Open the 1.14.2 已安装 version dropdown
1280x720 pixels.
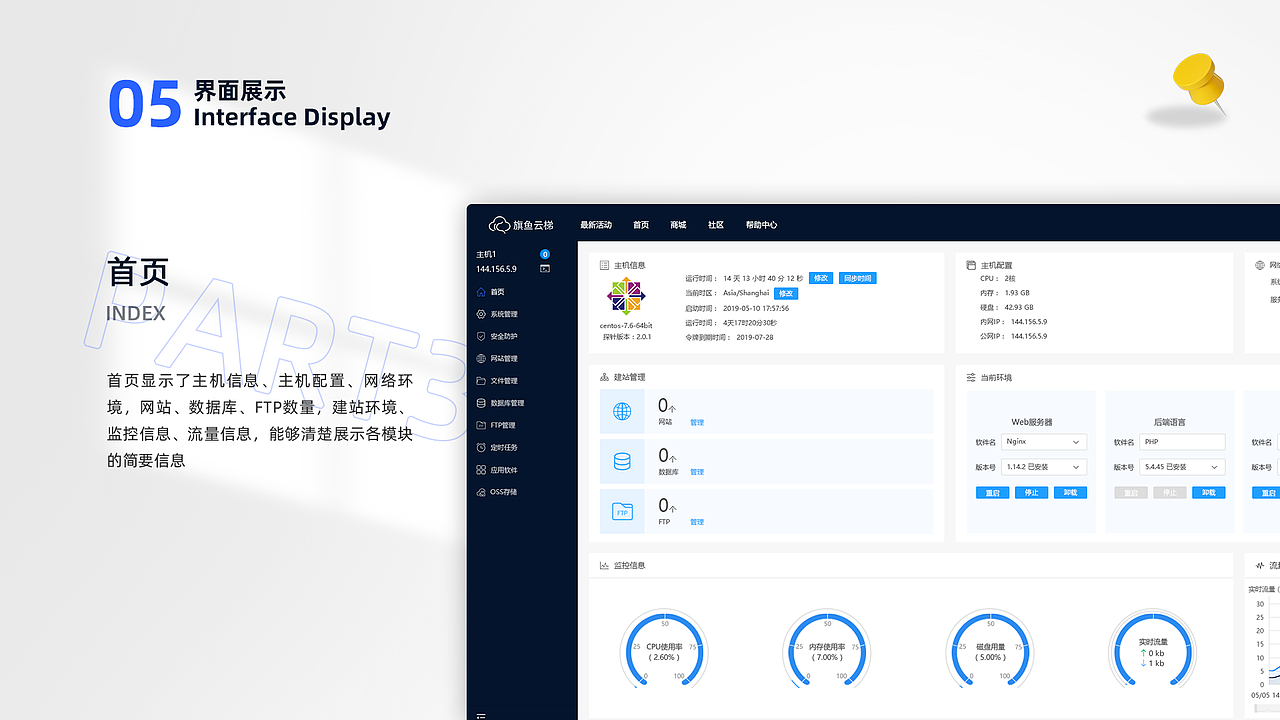click(1044, 467)
